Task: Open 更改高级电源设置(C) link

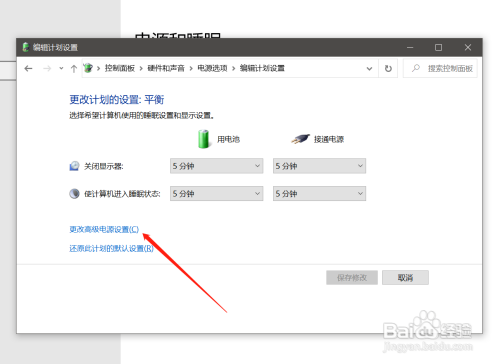Action: coord(104,229)
